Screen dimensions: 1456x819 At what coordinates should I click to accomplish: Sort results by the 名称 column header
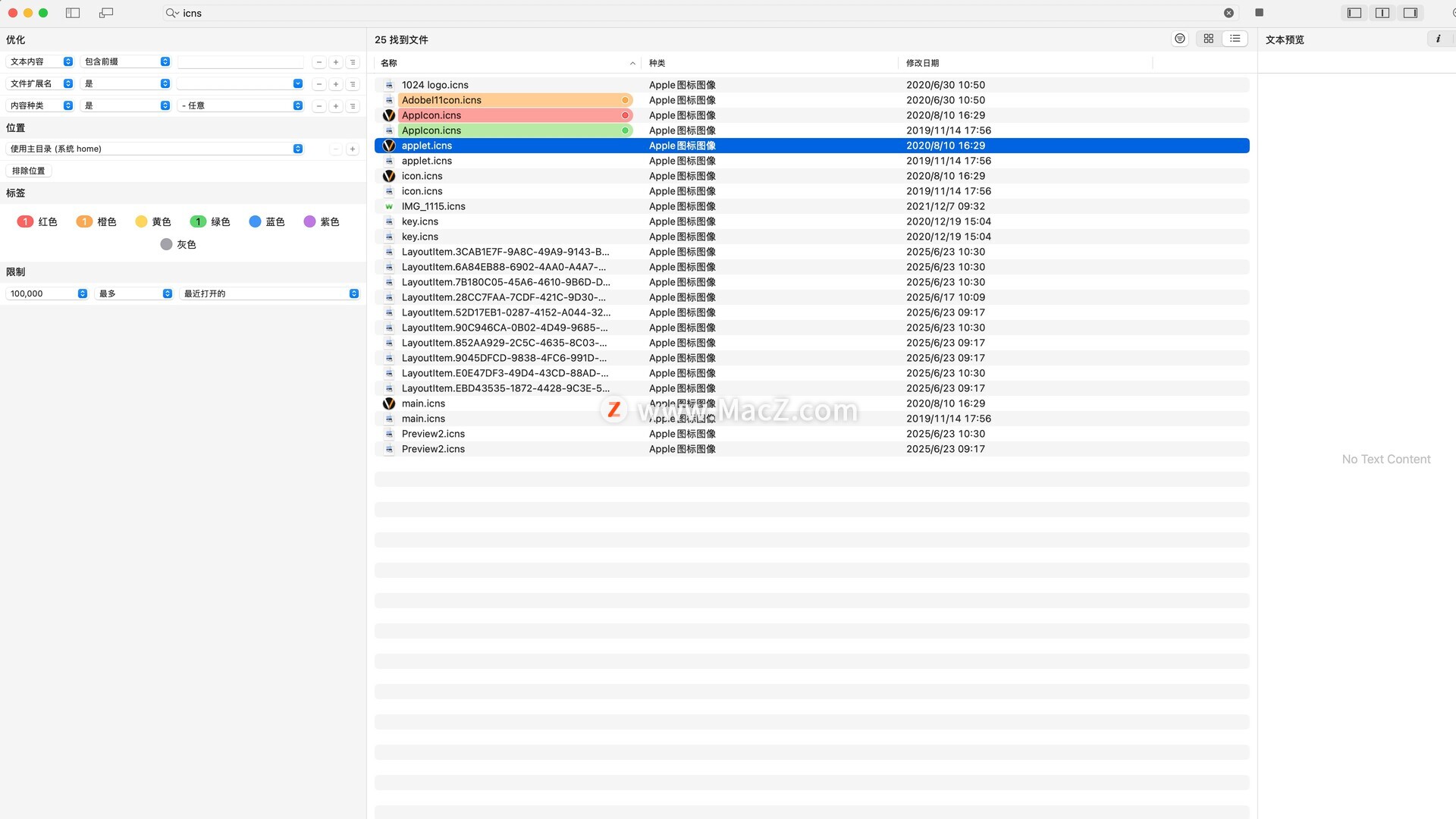(x=507, y=63)
